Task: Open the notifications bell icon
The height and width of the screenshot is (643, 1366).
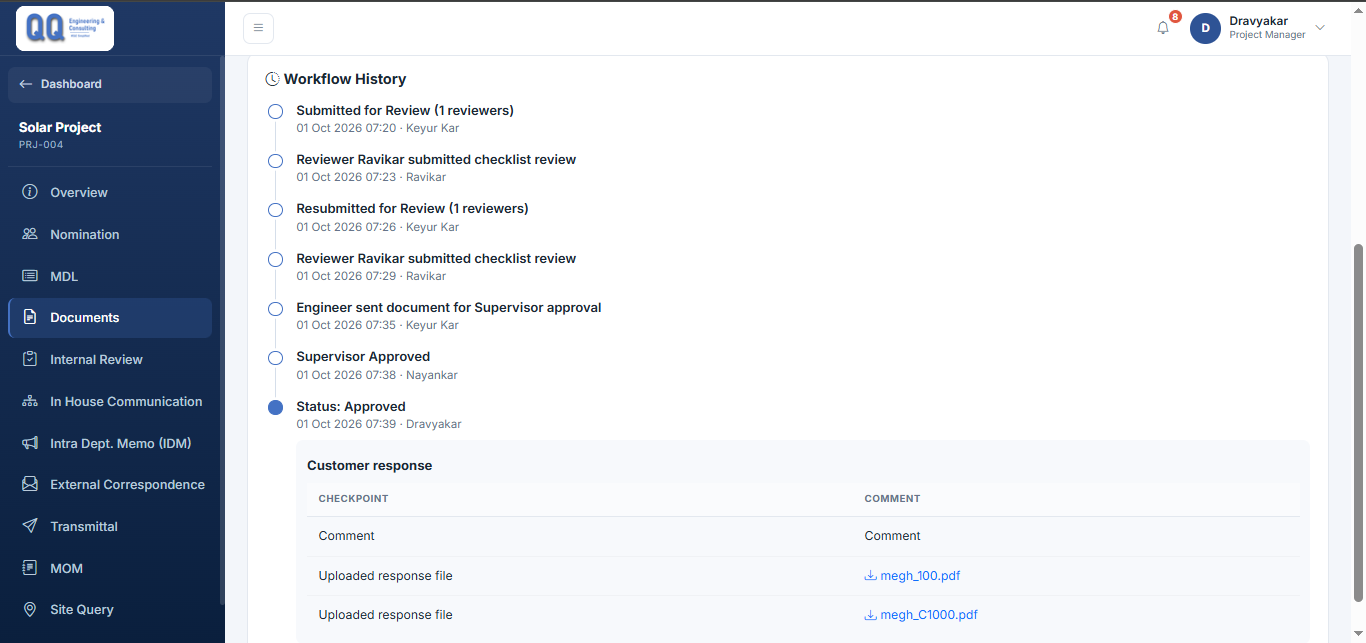Action: pyautogui.click(x=1163, y=28)
